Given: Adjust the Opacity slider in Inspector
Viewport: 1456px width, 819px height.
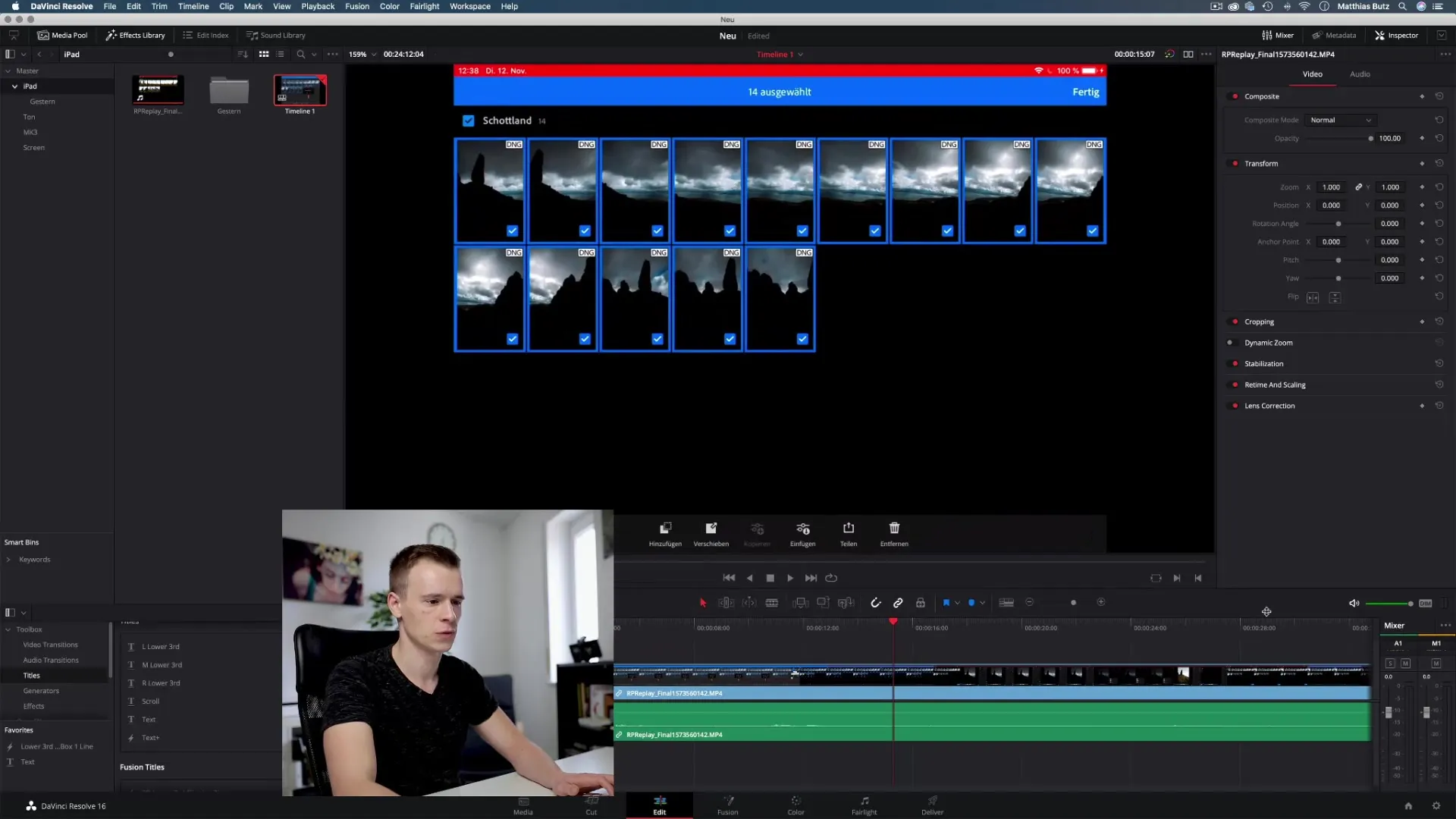Looking at the screenshot, I should pyautogui.click(x=1370, y=139).
